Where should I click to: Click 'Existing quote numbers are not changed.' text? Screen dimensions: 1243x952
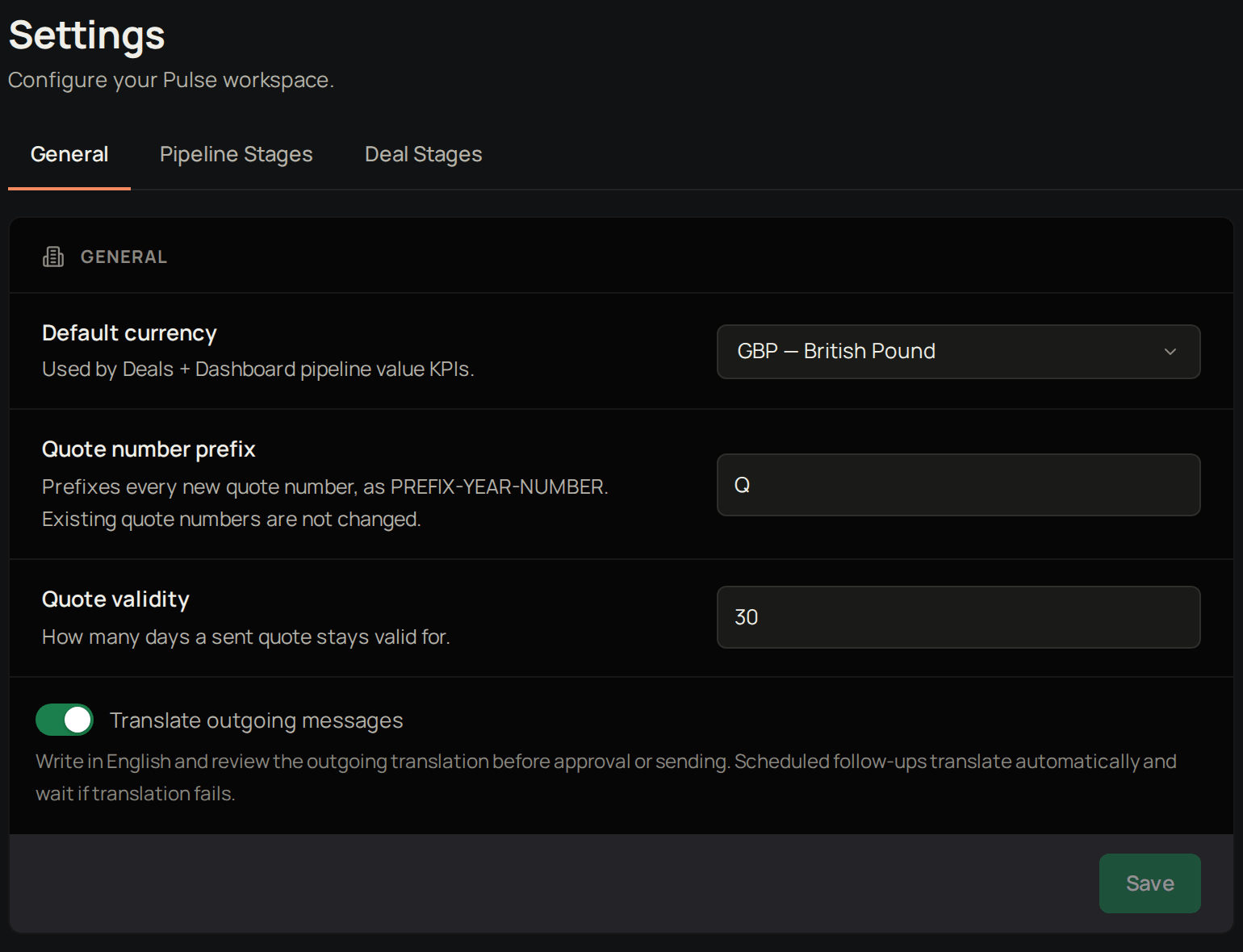pos(232,519)
